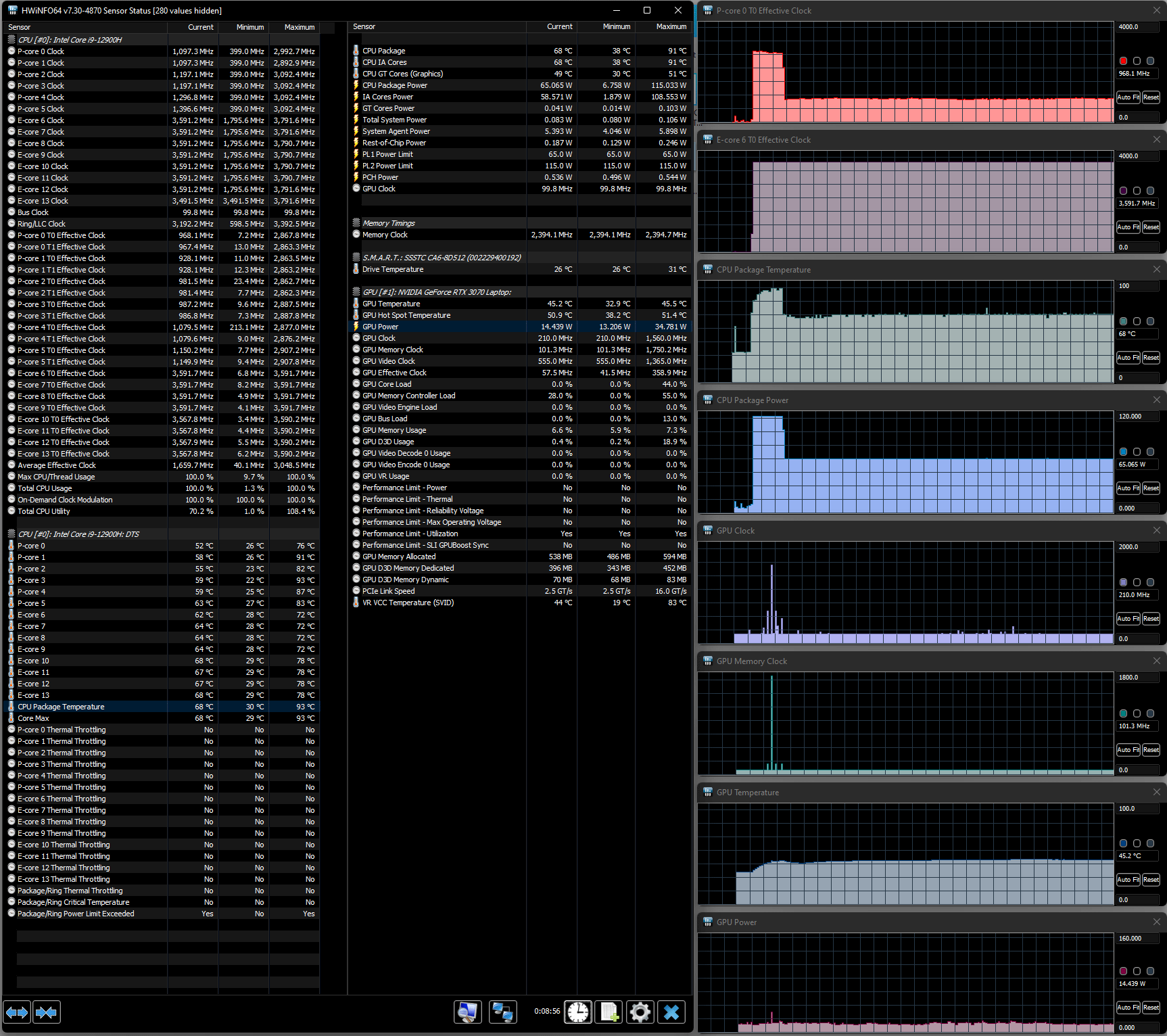Select the "Bus Clock" row
This screenshot has width=1167, height=1036.
pos(162,212)
